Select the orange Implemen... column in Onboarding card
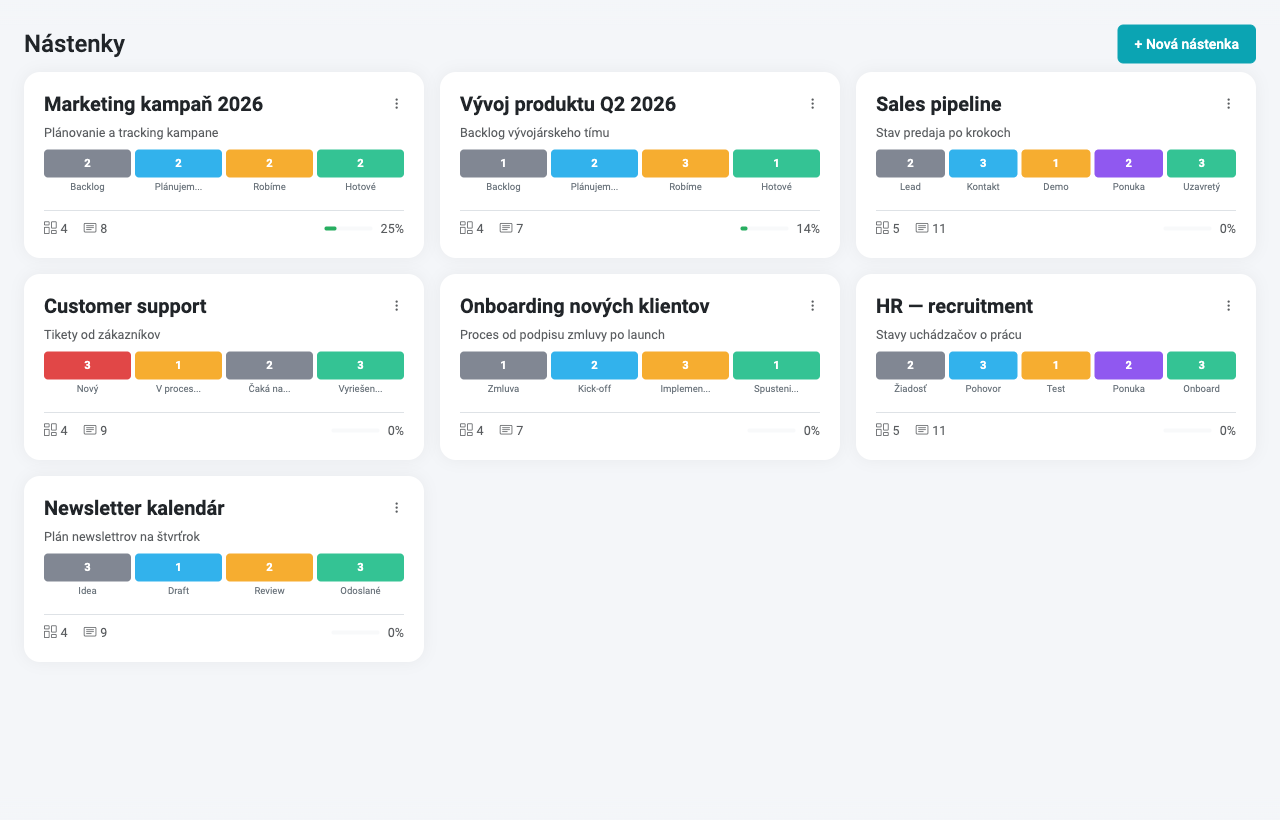 (685, 365)
